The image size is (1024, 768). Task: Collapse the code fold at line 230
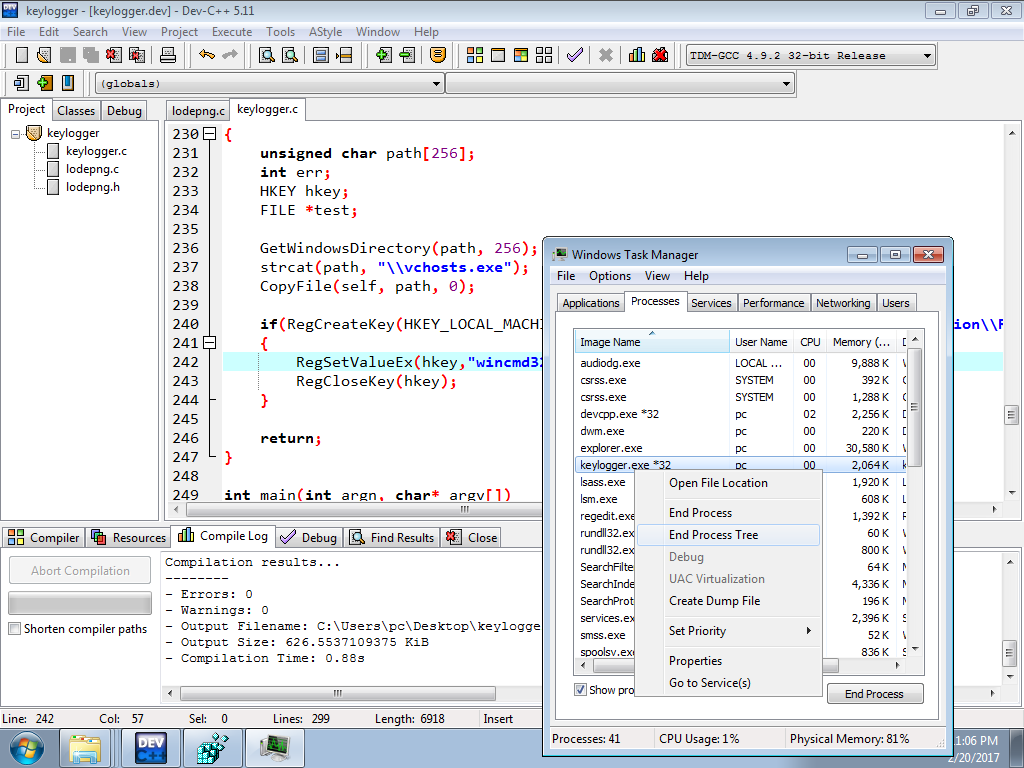click(209, 134)
